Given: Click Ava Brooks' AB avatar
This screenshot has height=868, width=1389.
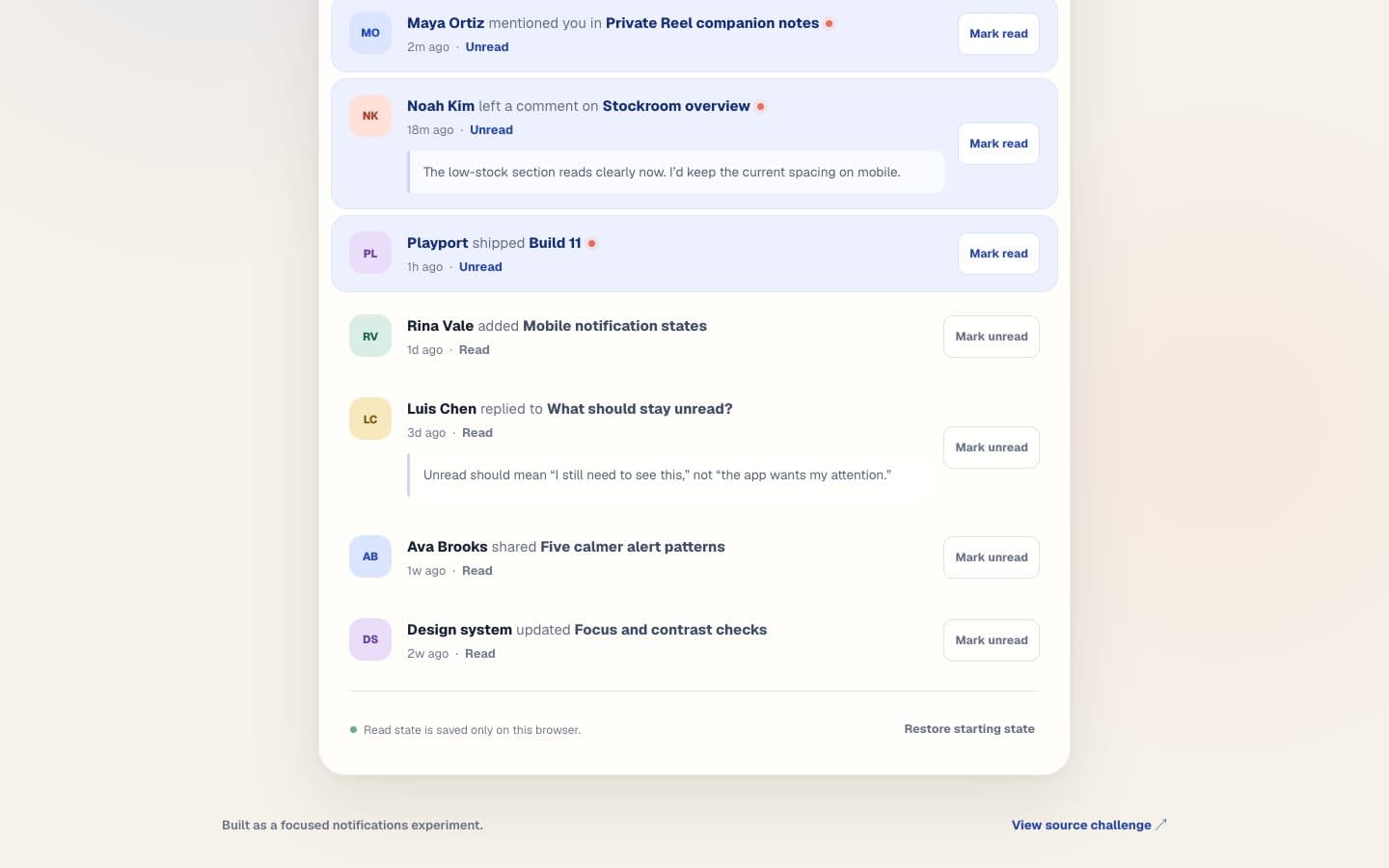Looking at the screenshot, I should click(370, 556).
